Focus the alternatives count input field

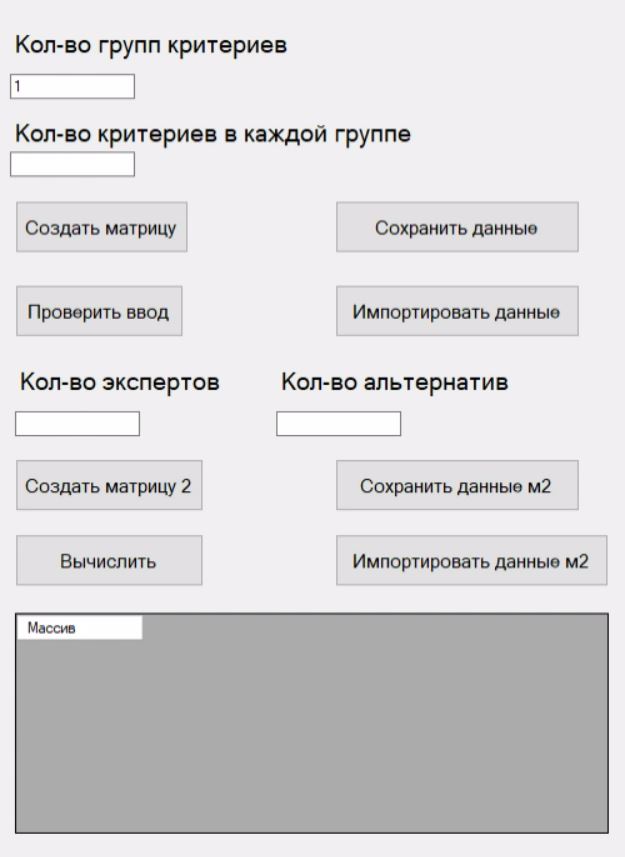point(338,424)
